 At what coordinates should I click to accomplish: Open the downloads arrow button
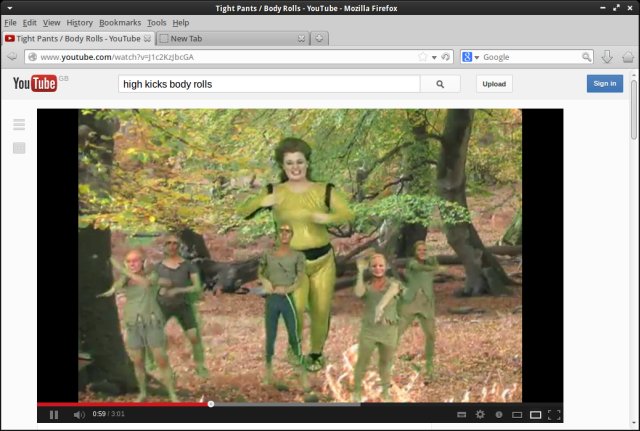pyautogui.click(x=607, y=57)
